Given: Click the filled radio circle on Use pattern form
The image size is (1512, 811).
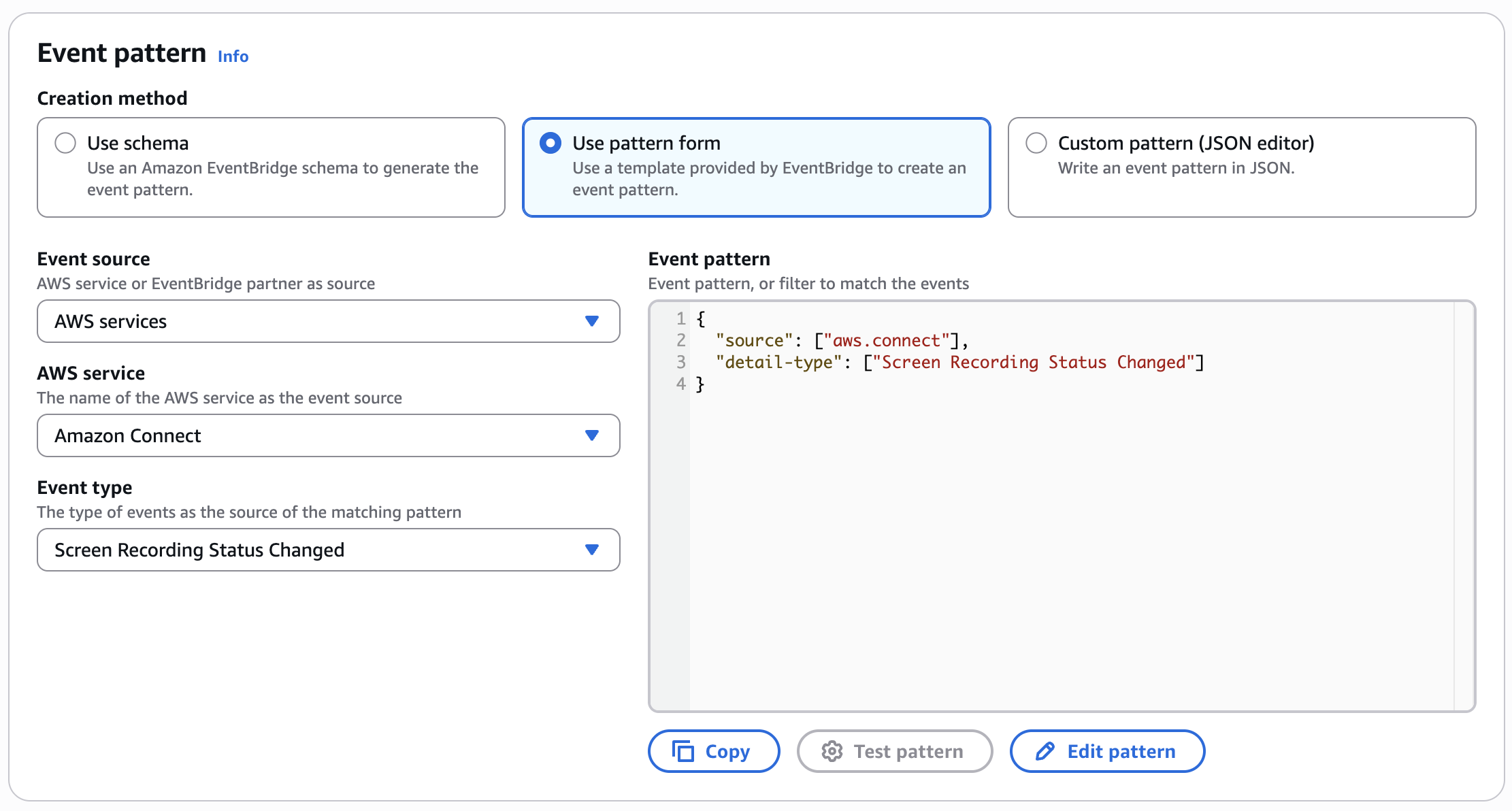Looking at the screenshot, I should (550, 143).
